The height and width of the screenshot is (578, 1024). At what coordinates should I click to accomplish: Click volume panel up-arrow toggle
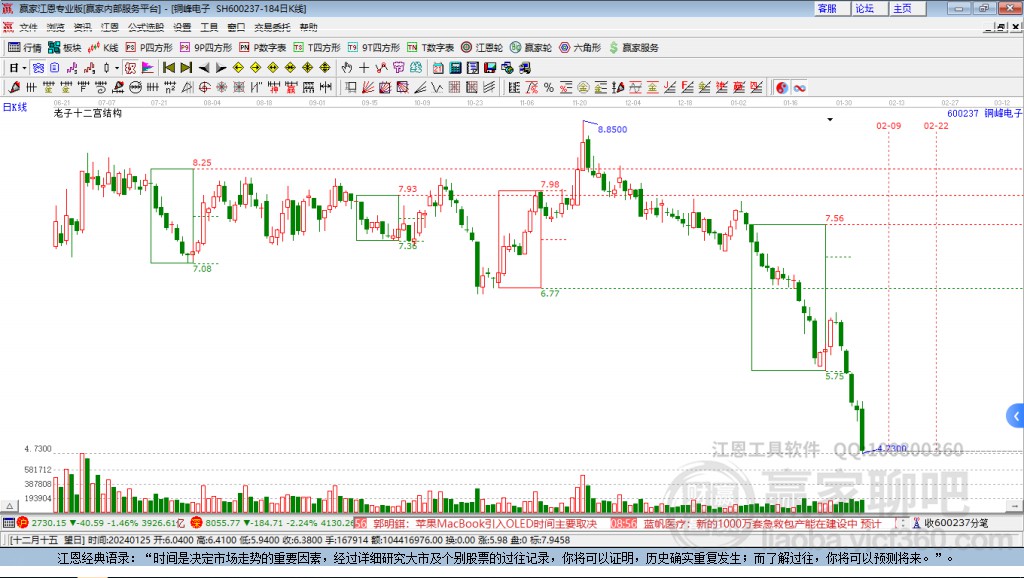coord(9,506)
